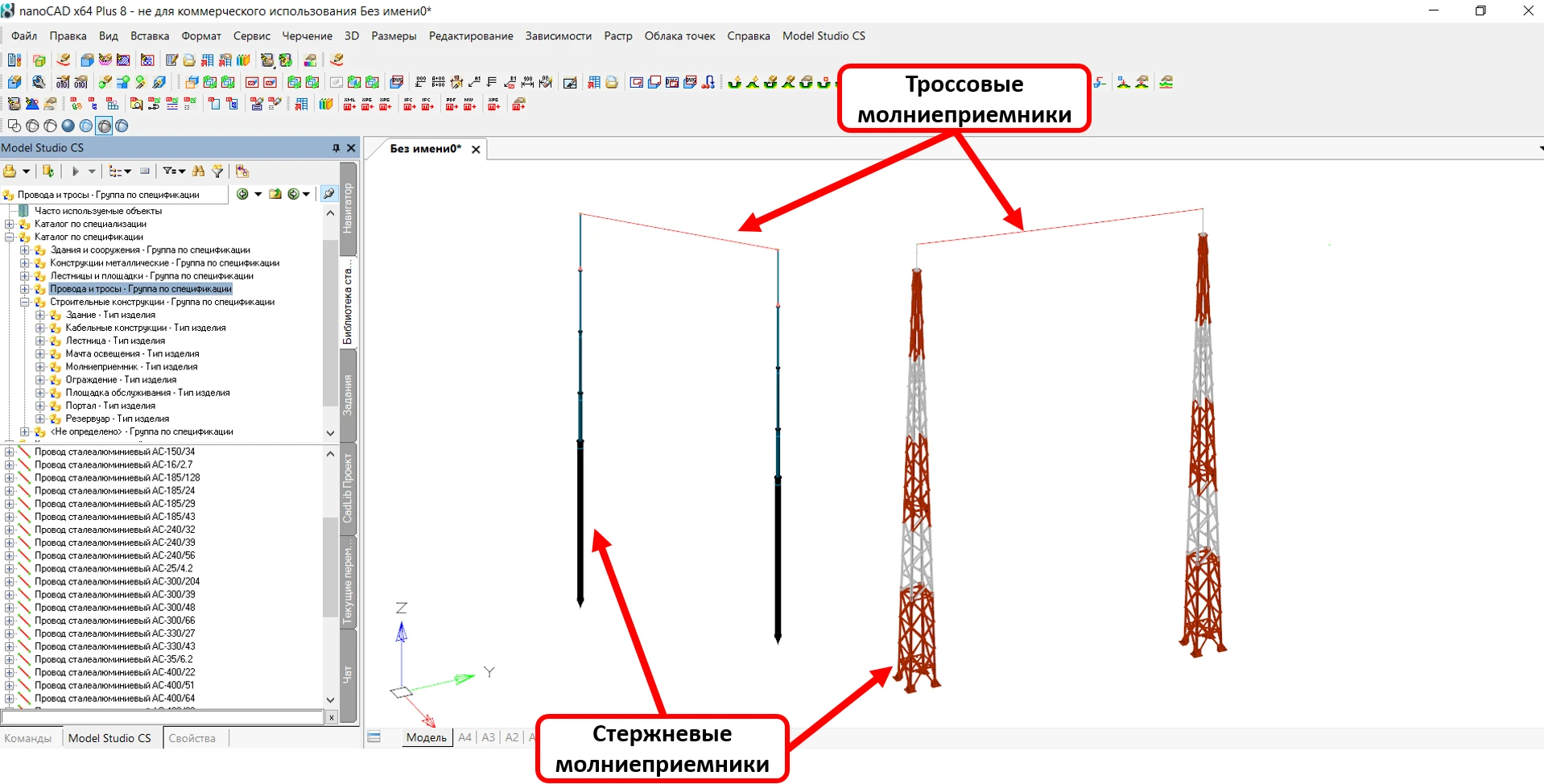Click the search input field below wire list
Viewport: 1544px width, 784px height.
pos(161,717)
